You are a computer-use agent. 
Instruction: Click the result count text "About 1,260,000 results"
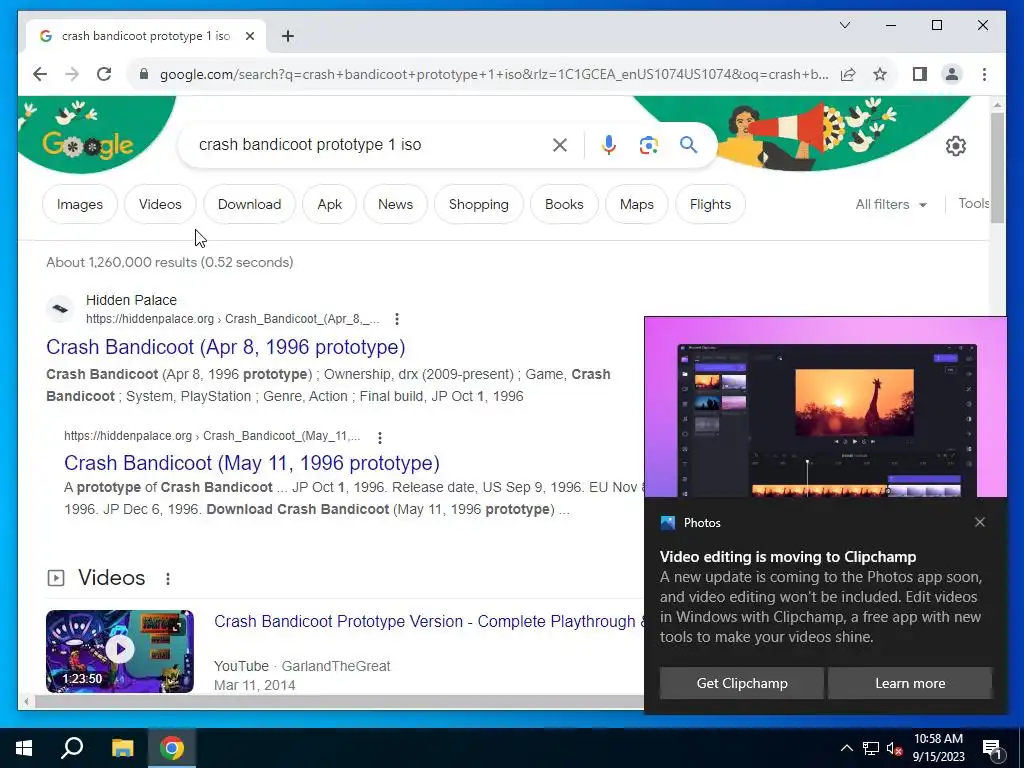121,263
